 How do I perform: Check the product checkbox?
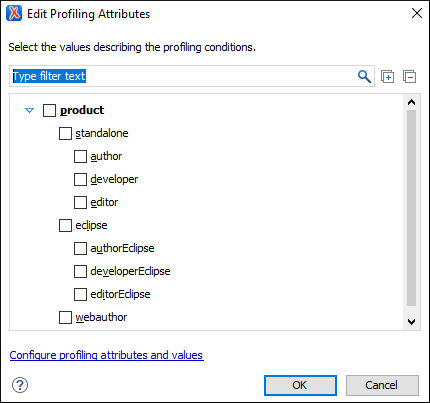coord(49,110)
